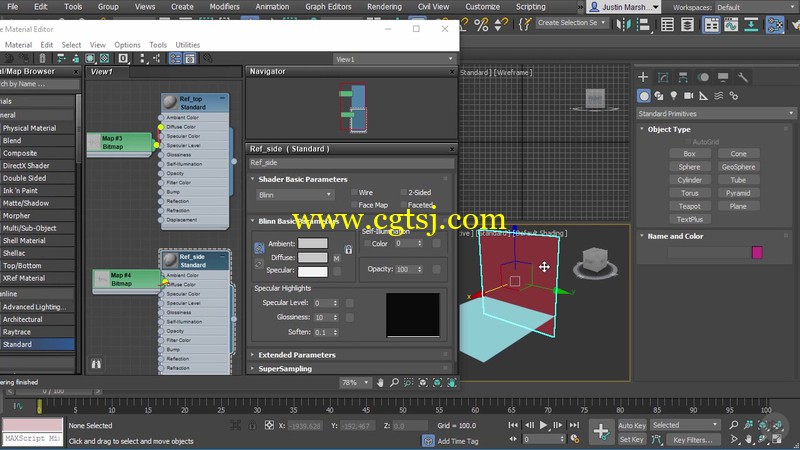This screenshot has width=800, height=450.
Task: Open the Rendering menu
Action: pyautogui.click(x=384, y=7)
